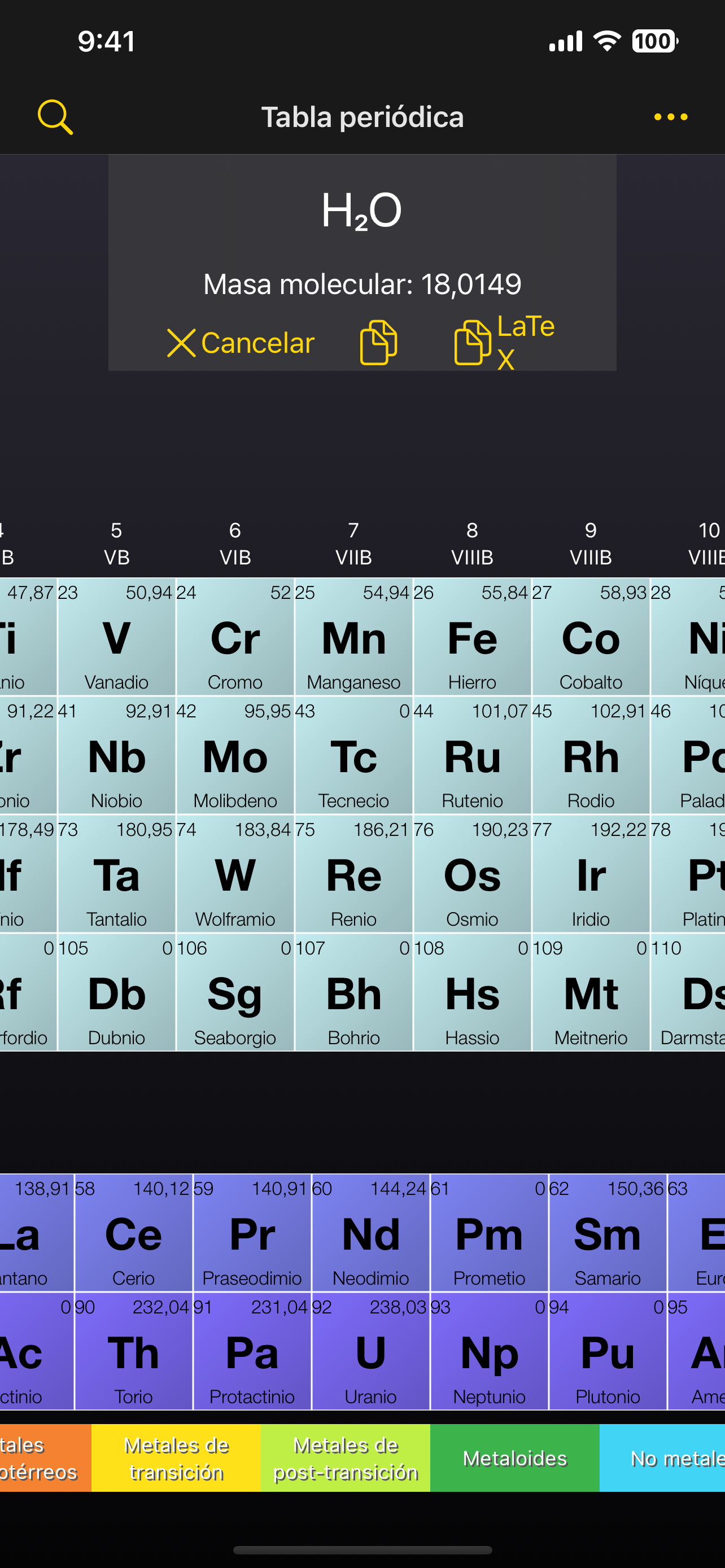Copy the formula as LaTeX

click(505, 343)
